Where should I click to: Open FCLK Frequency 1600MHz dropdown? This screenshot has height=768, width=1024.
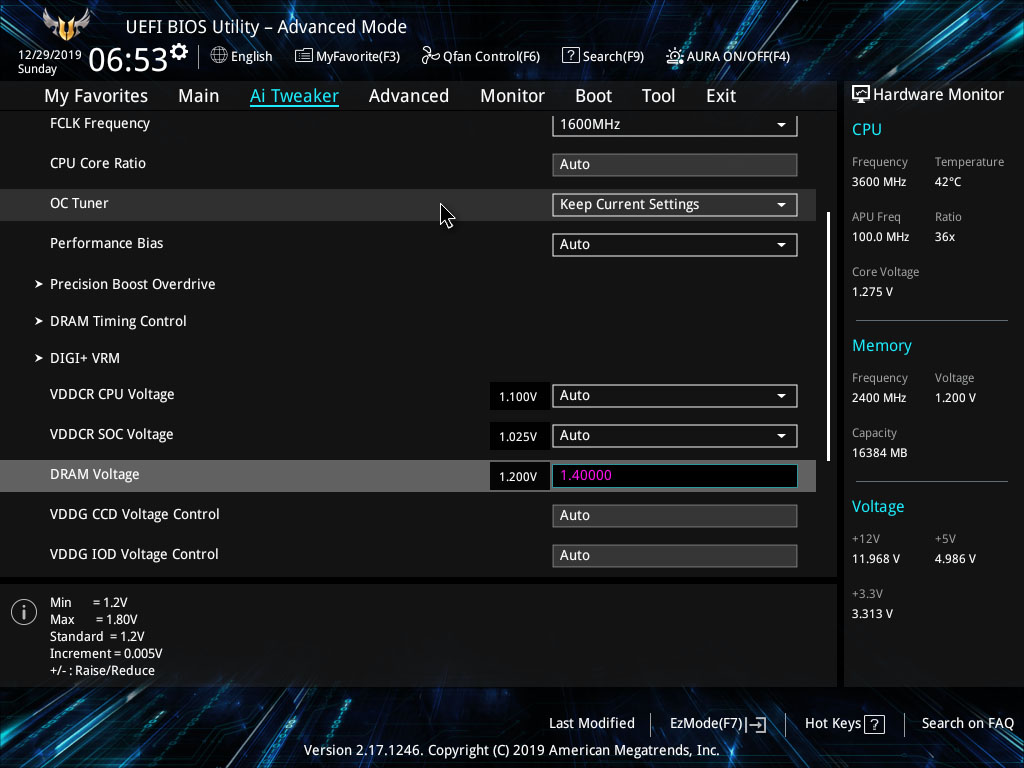[x=675, y=125]
